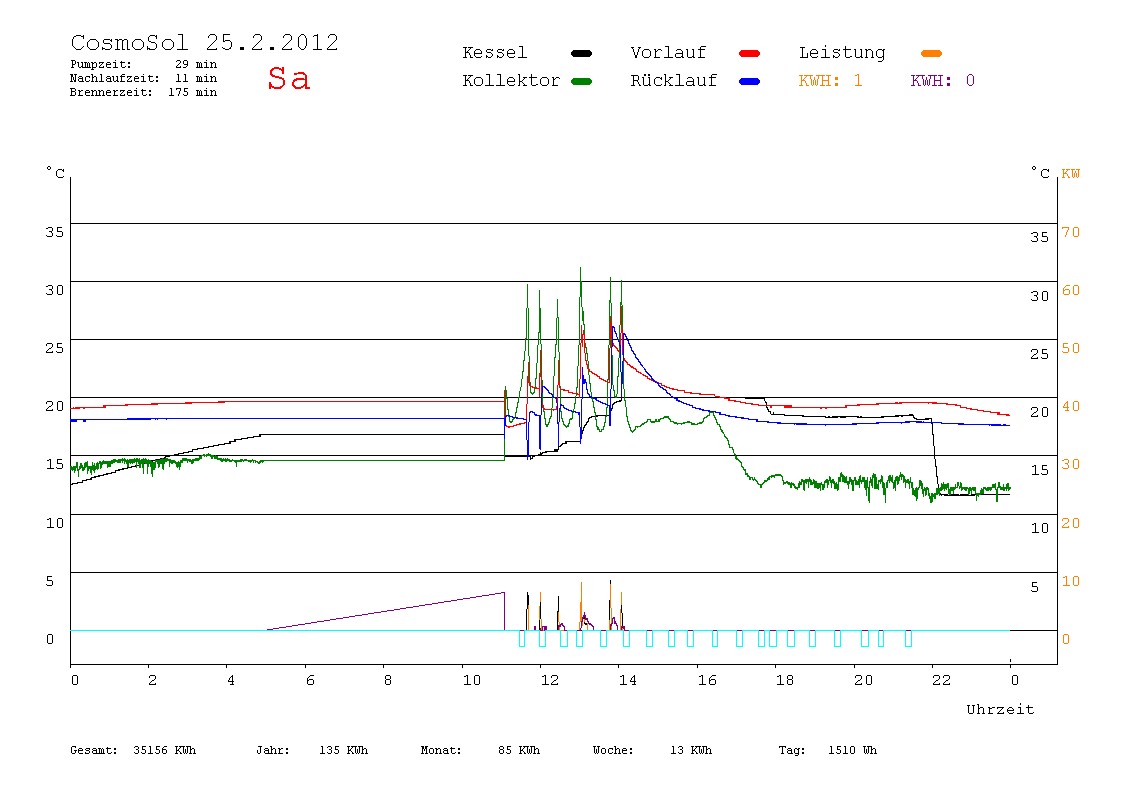
Task: Click the orange 'KWH: 1' value
Action: coord(830,81)
